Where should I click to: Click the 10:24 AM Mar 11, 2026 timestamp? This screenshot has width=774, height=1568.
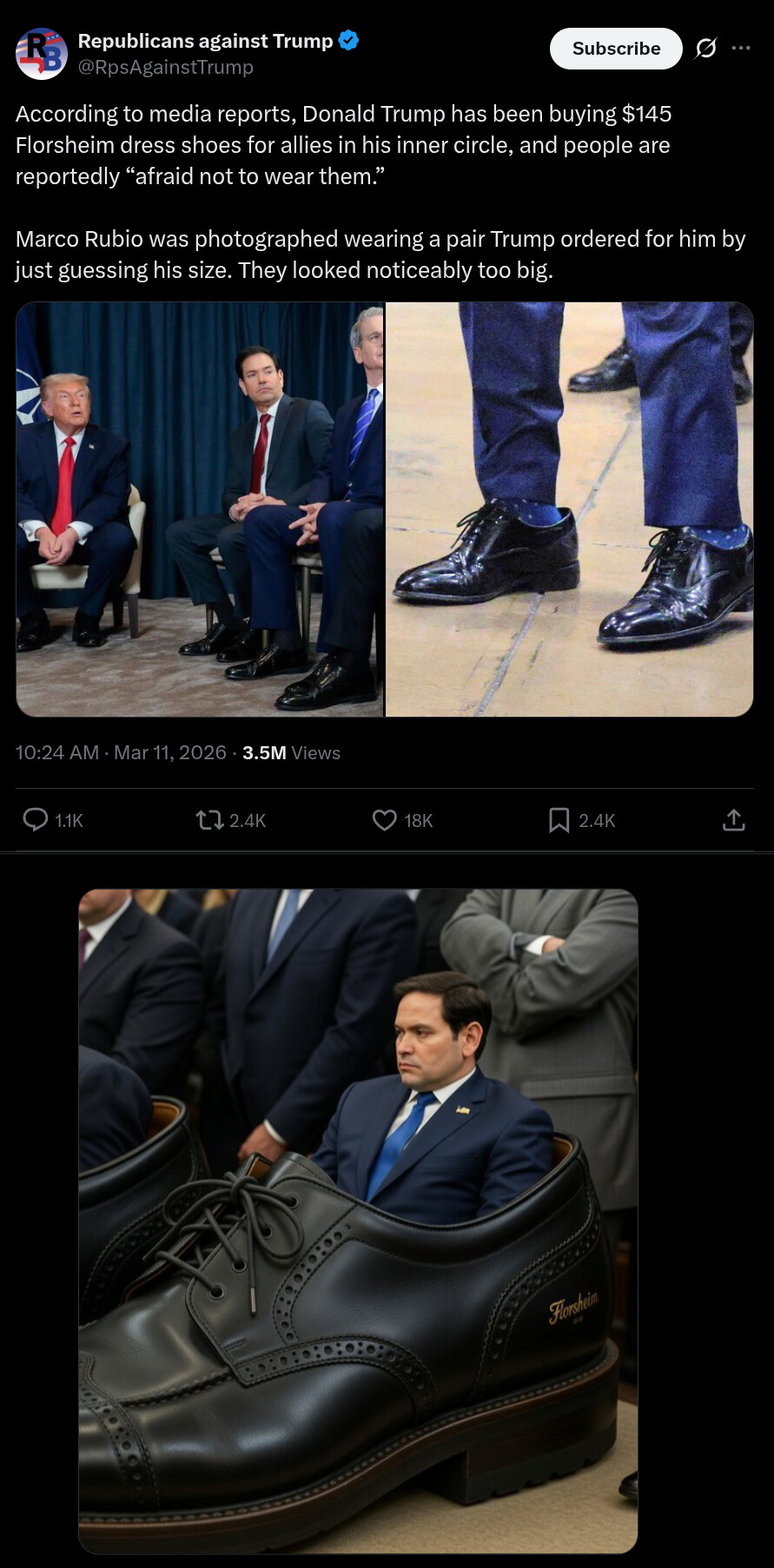pyautogui.click(x=121, y=752)
